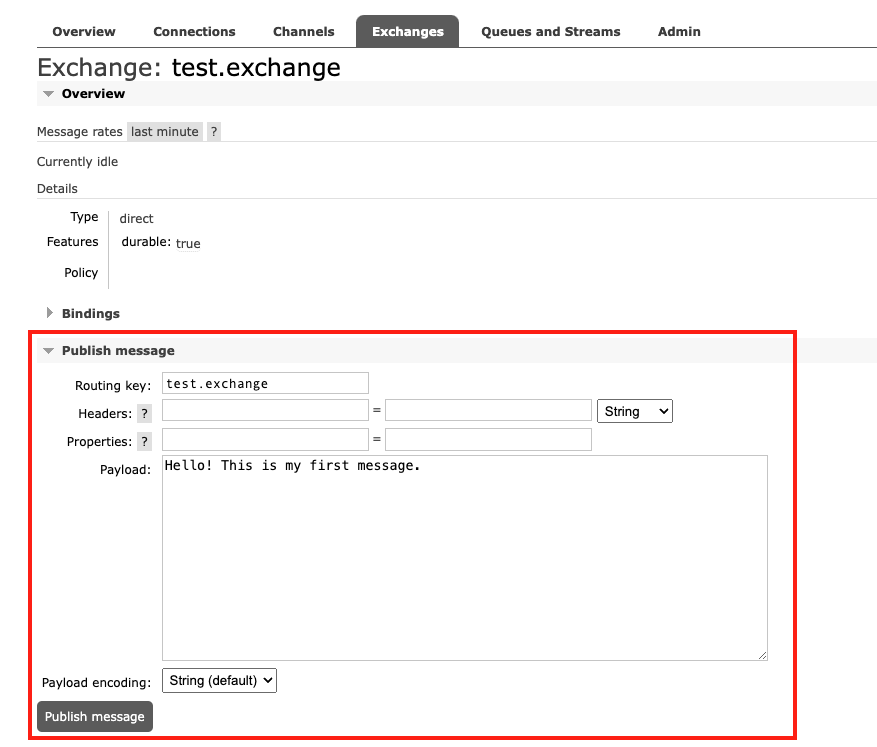Collapse the Publish message section

pyautogui.click(x=117, y=351)
